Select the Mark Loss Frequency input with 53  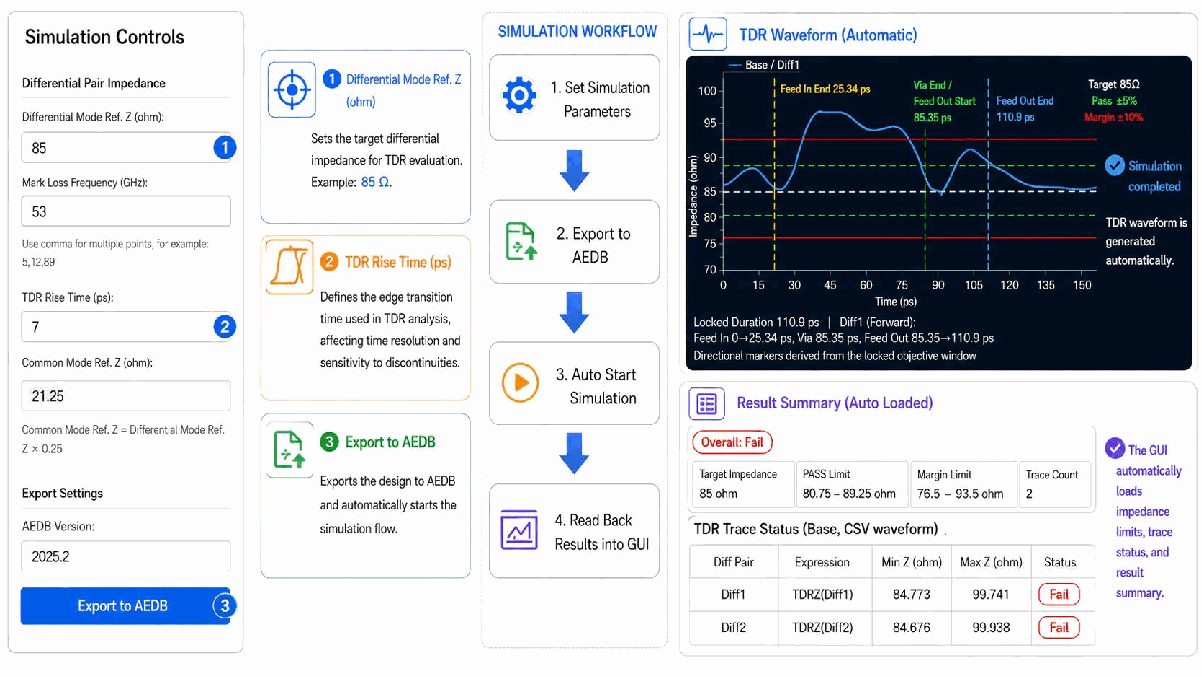coord(126,211)
